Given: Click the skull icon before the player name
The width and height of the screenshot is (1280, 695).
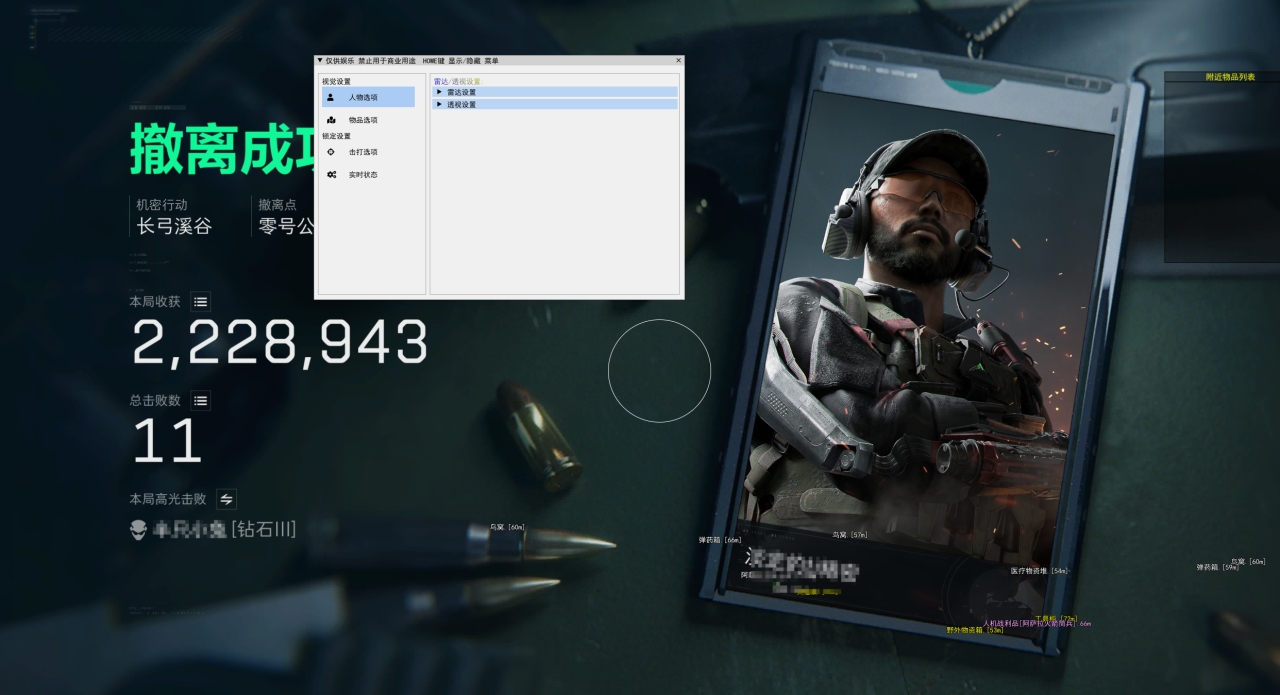Looking at the screenshot, I should coord(138,530).
